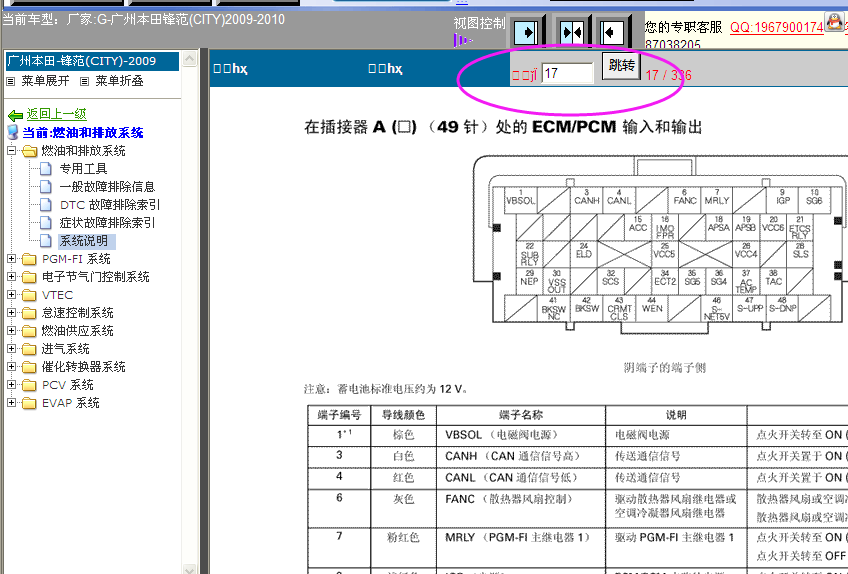Click the 催化转换器系统 folder icon
Viewport: 848px width, 574px height.
click(30, 367)
